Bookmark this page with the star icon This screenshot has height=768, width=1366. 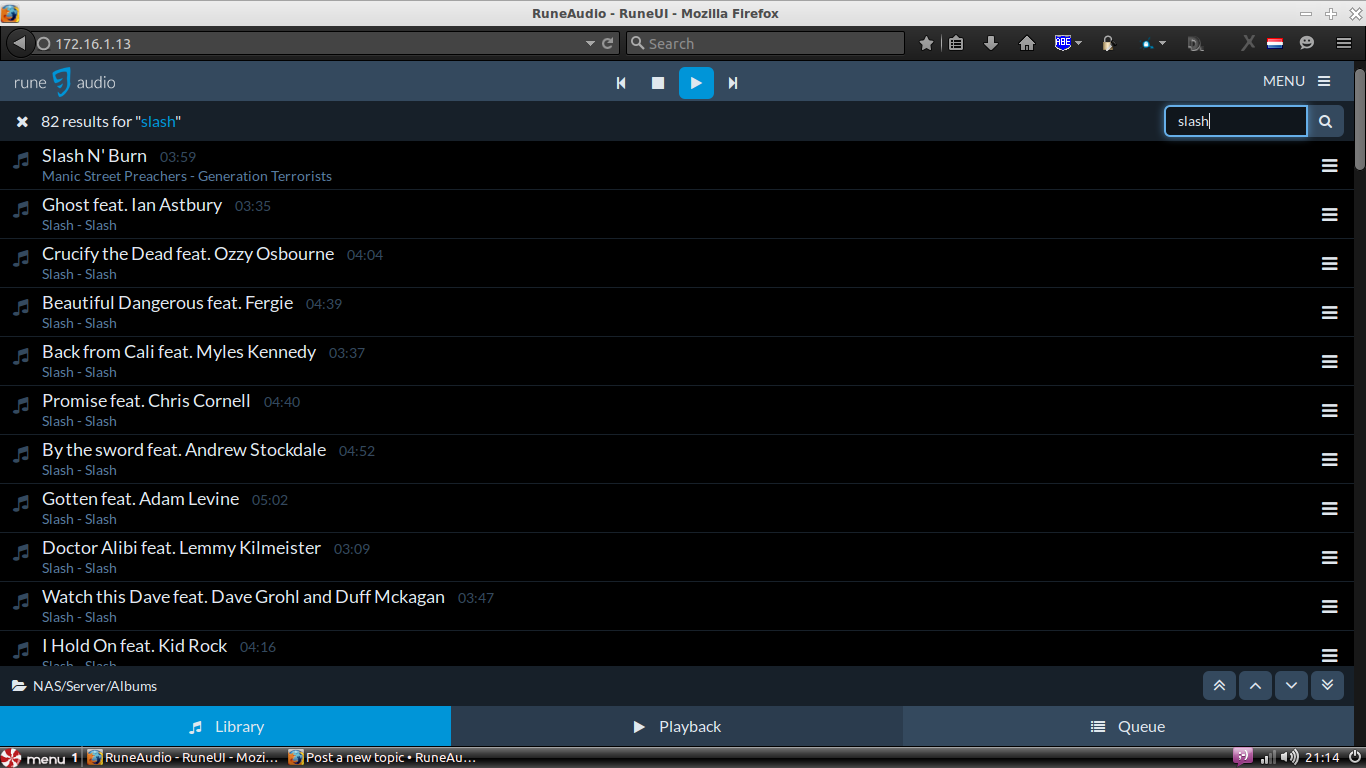coord(927,44)
